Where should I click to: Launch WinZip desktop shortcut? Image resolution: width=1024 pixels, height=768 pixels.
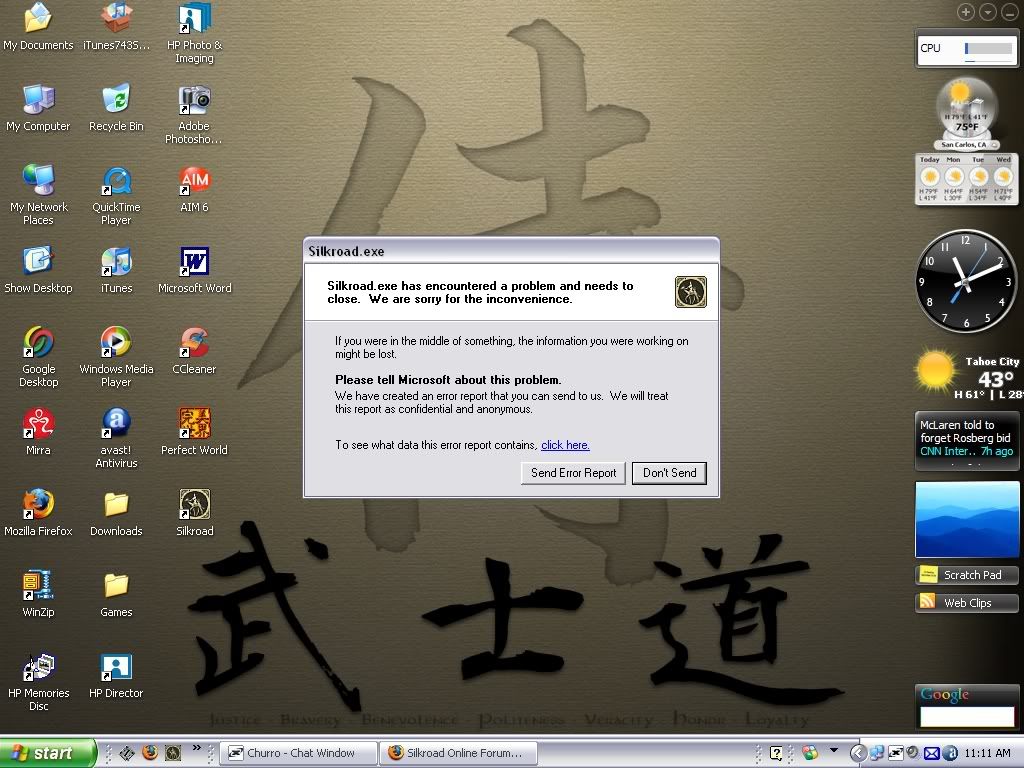(38, 594)
